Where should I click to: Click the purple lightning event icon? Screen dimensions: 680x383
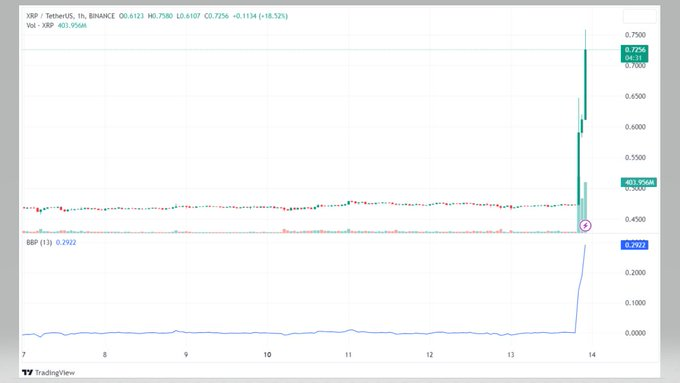coord(585,226)
